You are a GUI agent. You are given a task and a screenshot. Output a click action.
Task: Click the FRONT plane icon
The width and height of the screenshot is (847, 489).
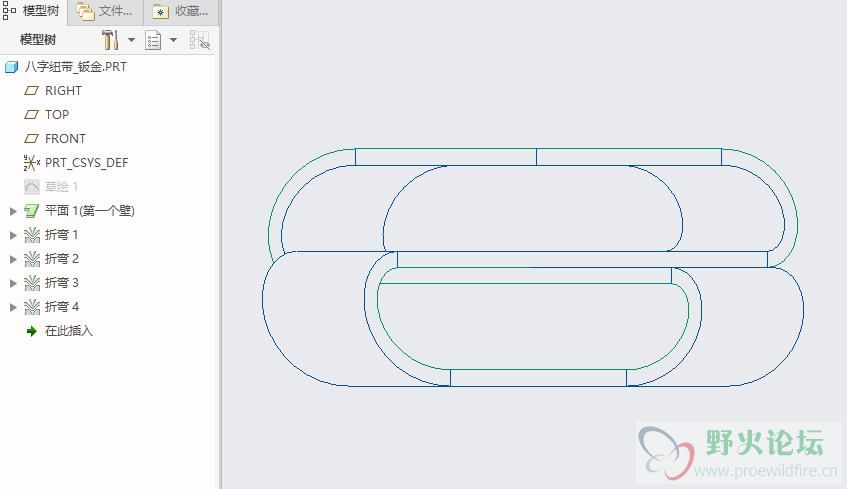point(32,139)
